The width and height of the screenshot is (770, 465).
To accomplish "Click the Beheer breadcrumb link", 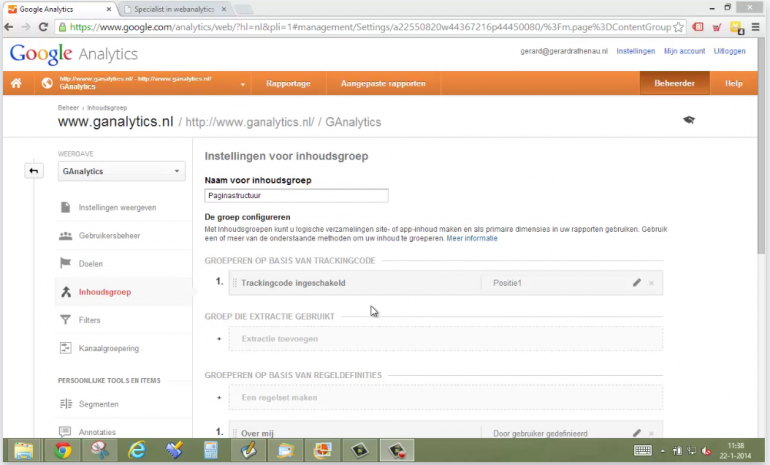I will pyautogui.click(x=68, y=108).
